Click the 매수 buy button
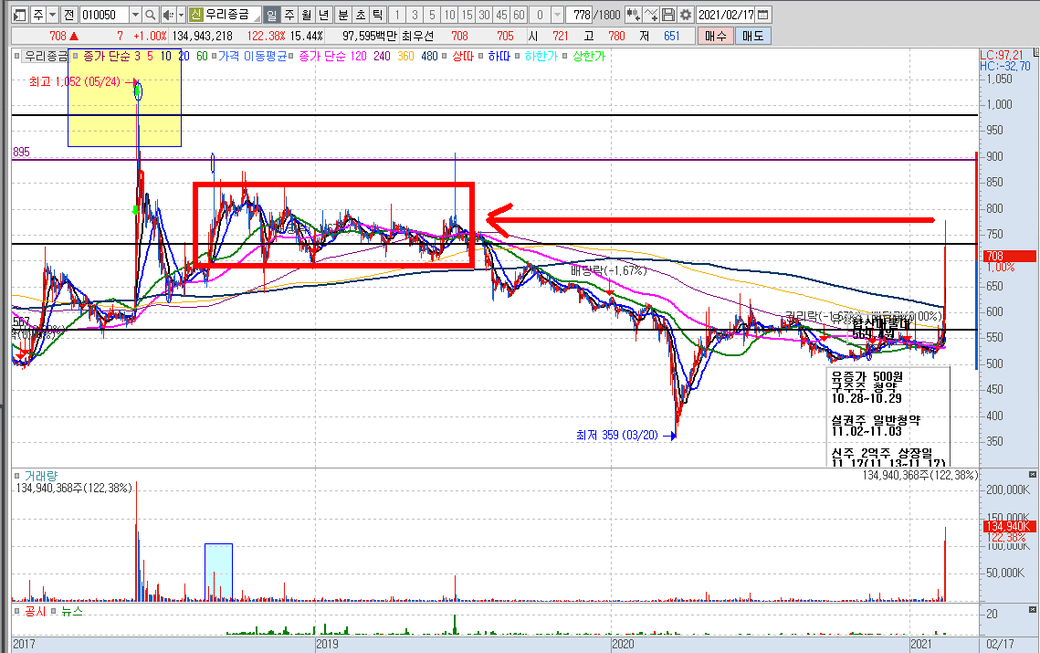 pos(715,36)
